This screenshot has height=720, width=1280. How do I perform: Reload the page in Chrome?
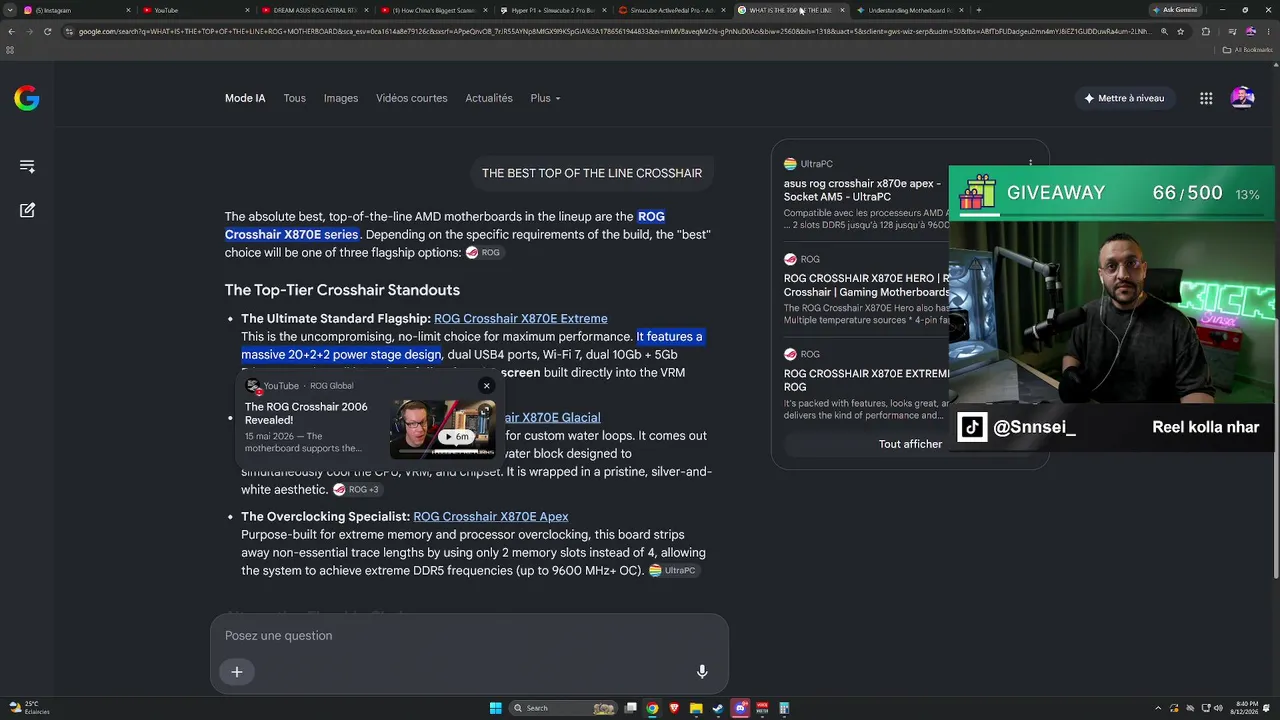47,32
